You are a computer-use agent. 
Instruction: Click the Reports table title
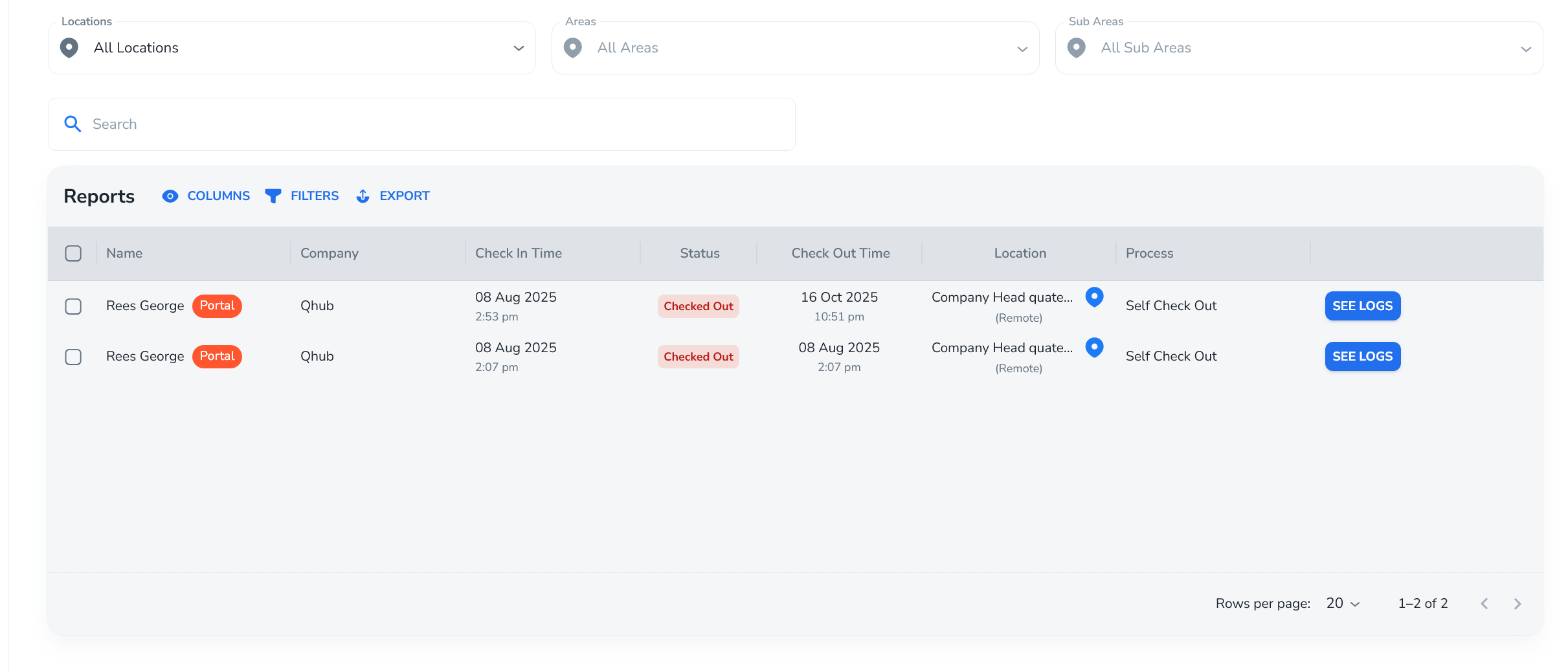click(99, 196)
